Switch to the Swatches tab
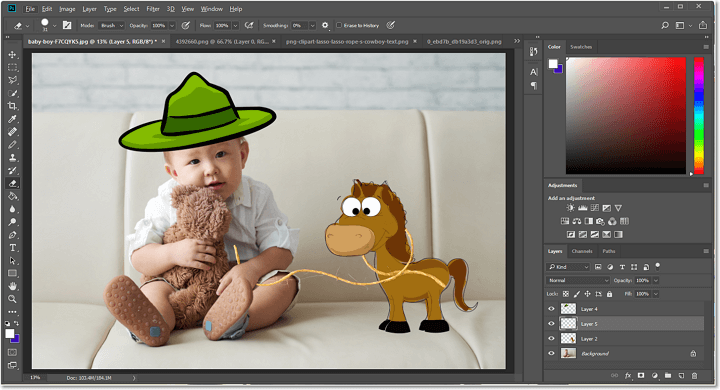Viewport: 720px width, 390px height. (581, 47)
